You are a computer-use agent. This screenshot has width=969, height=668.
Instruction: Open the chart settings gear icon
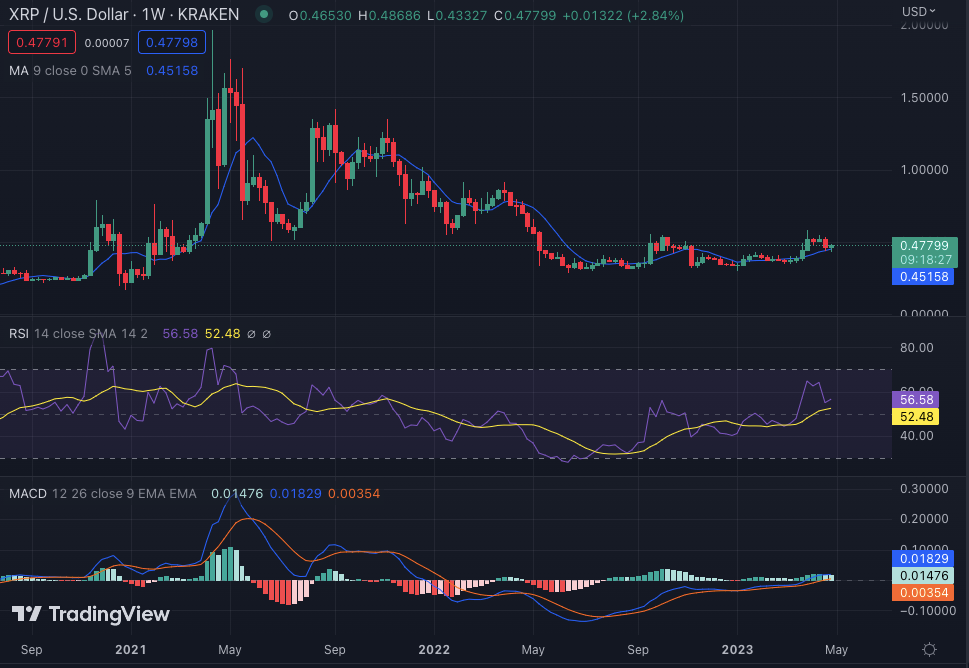pyautogui.click(x=929, y=649)
